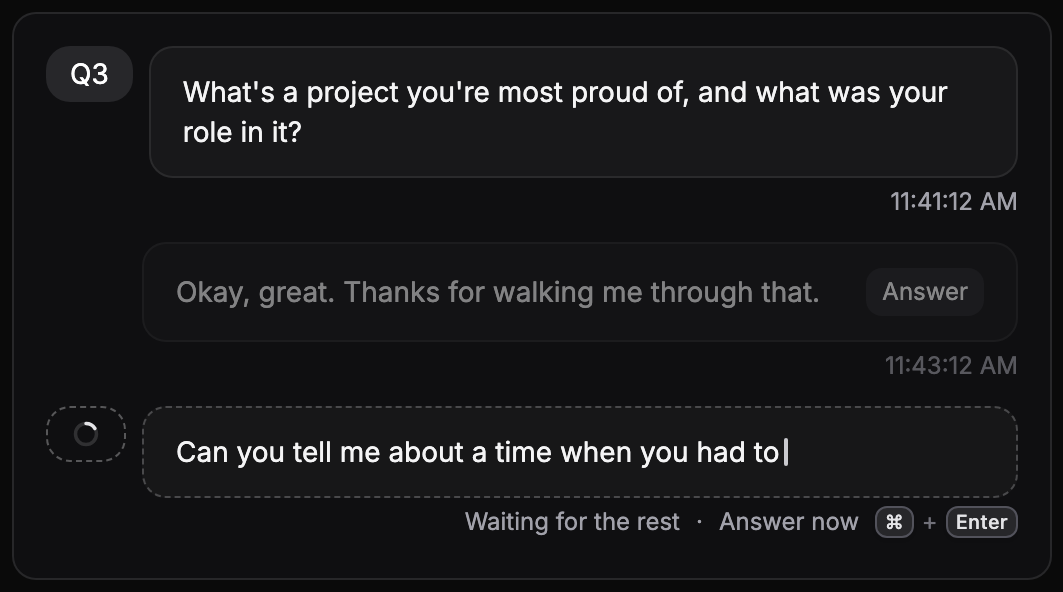The width and height of the screenshot is (1063, 592).
Task: Click the Enter key badge
Action: (982, 522)
